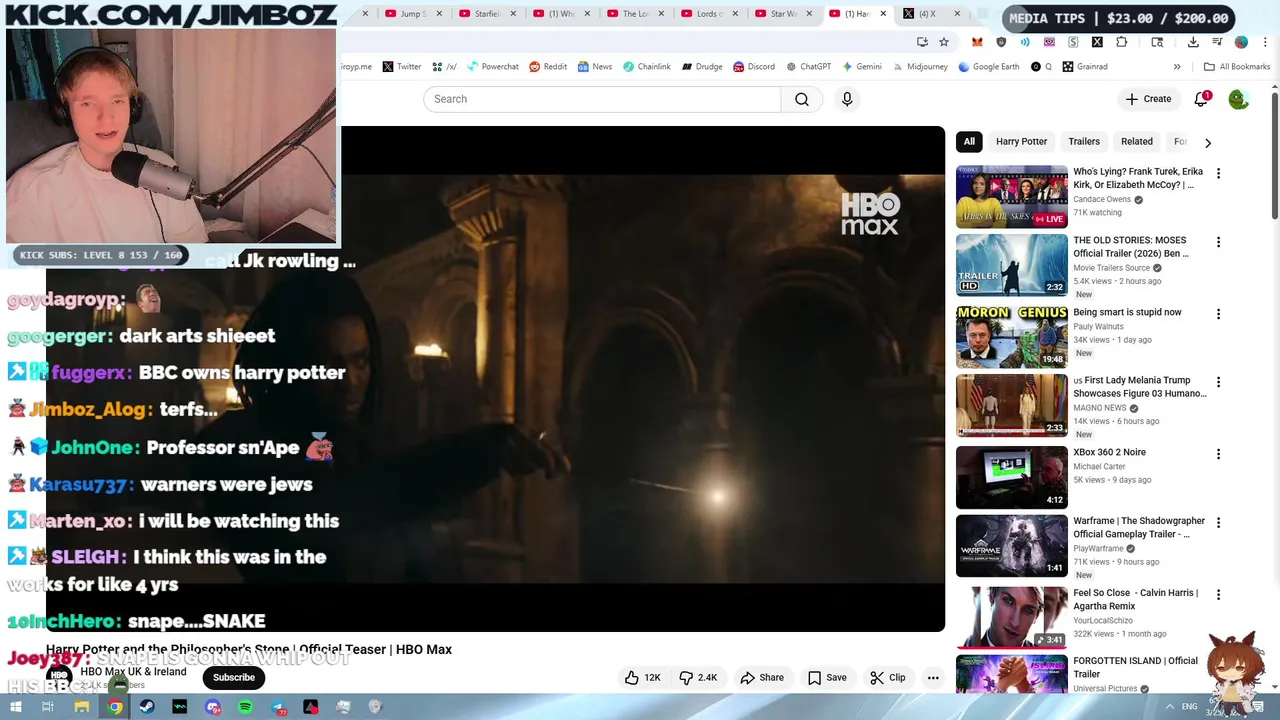Open Create menu button
The height and width of the screenshot is (720, 1280).
pos(1148,99)
